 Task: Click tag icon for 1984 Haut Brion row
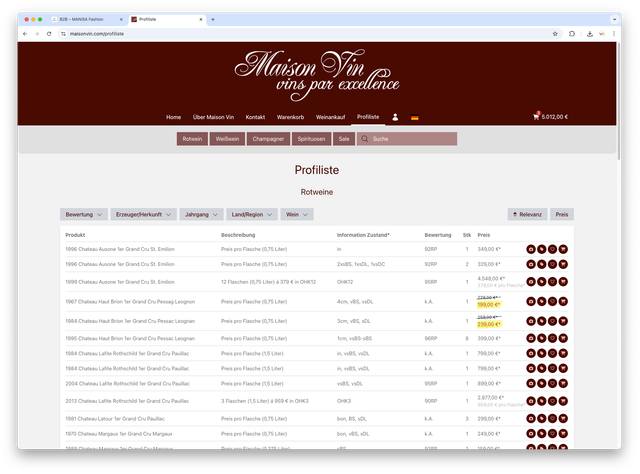(541, 322)
